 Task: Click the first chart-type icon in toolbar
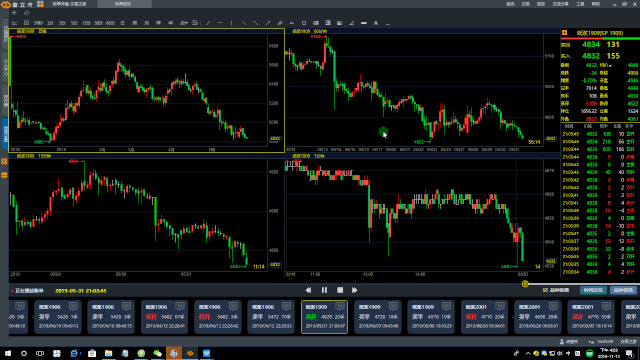pyautogui.click(x=15, y=23)
